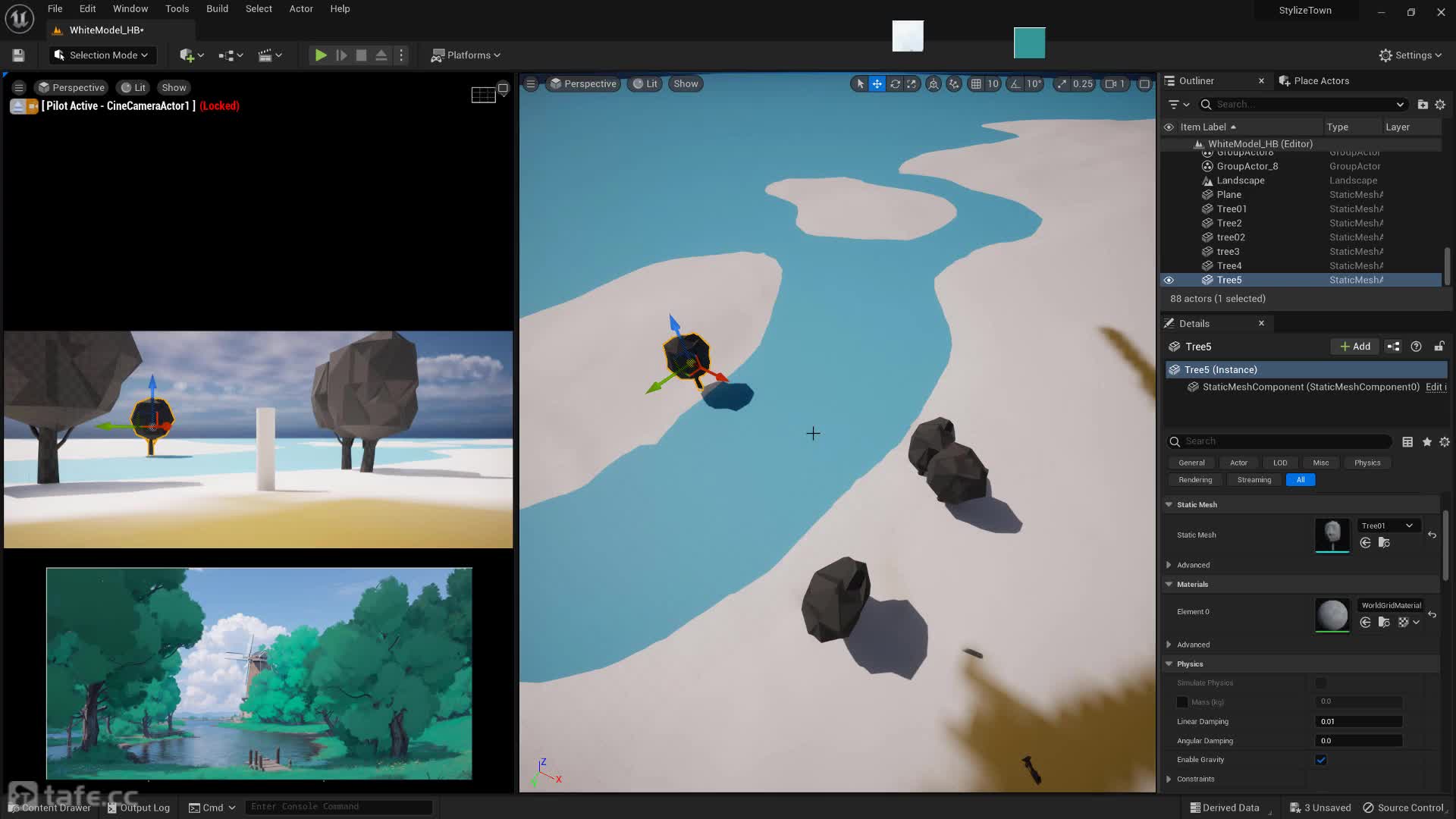The height and width of the screenshot is (819, 1456).
Task: Activate the select (arrow) transform tool
Action: coord(859,84)
